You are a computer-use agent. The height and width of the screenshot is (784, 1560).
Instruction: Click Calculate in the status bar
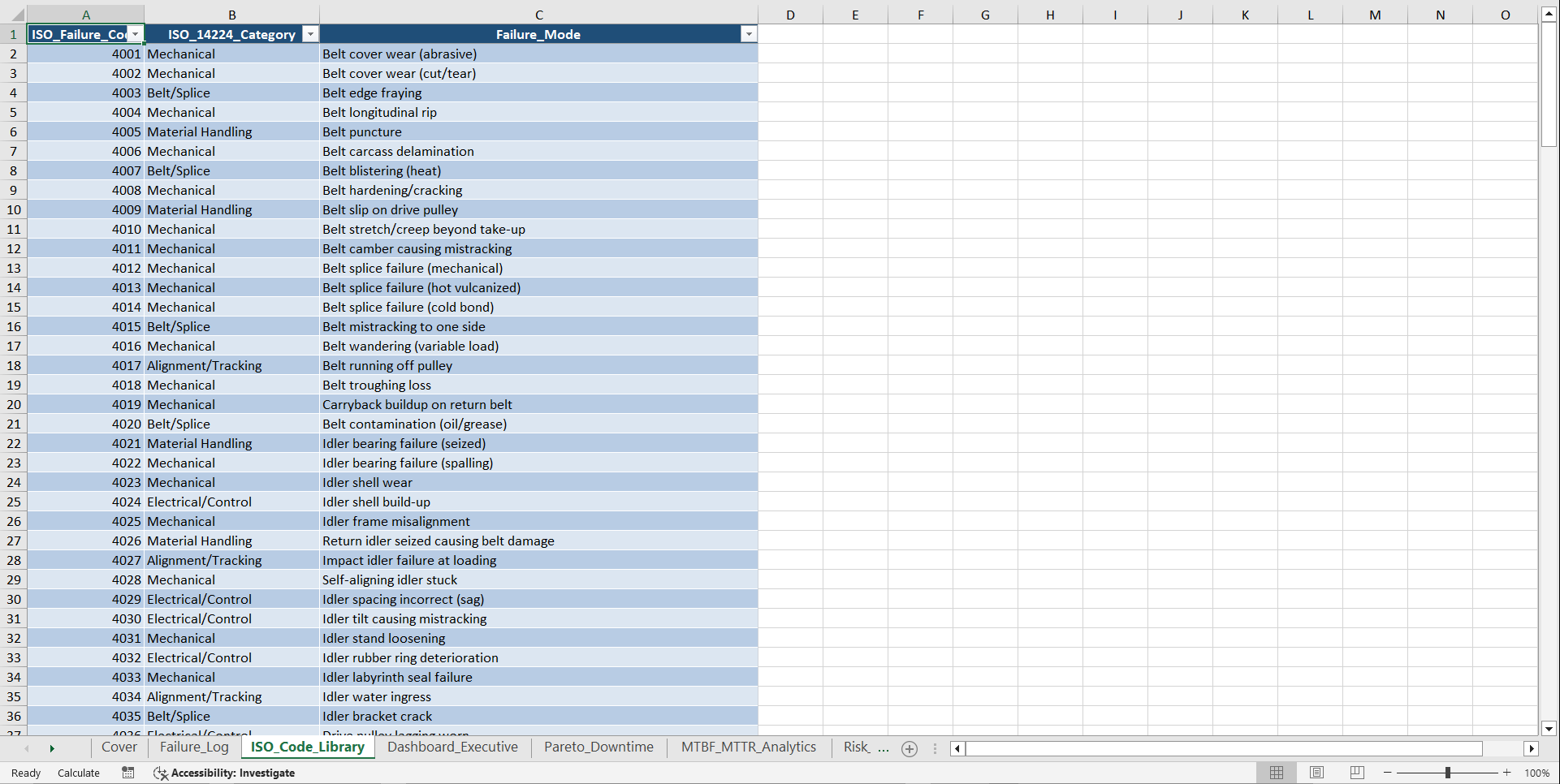[78, 773]
